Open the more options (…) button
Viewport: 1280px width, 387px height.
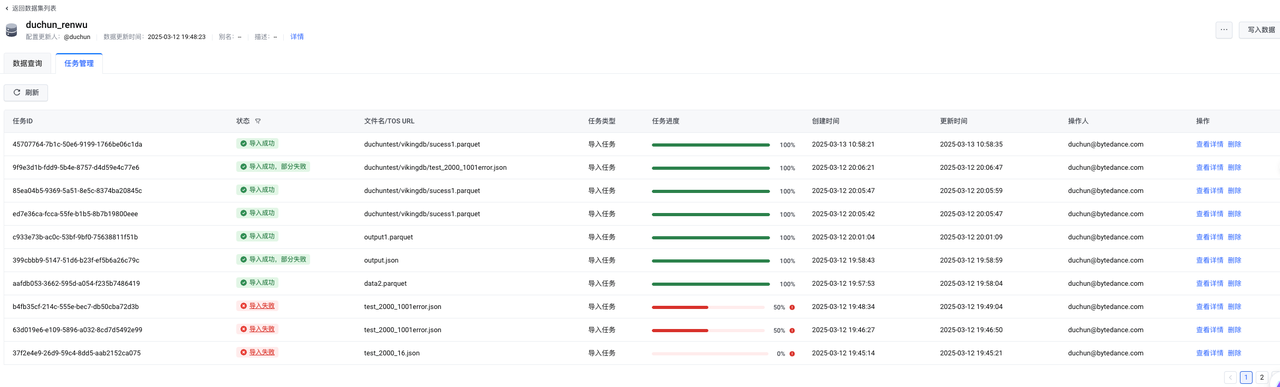click(x=1224, y=30)
